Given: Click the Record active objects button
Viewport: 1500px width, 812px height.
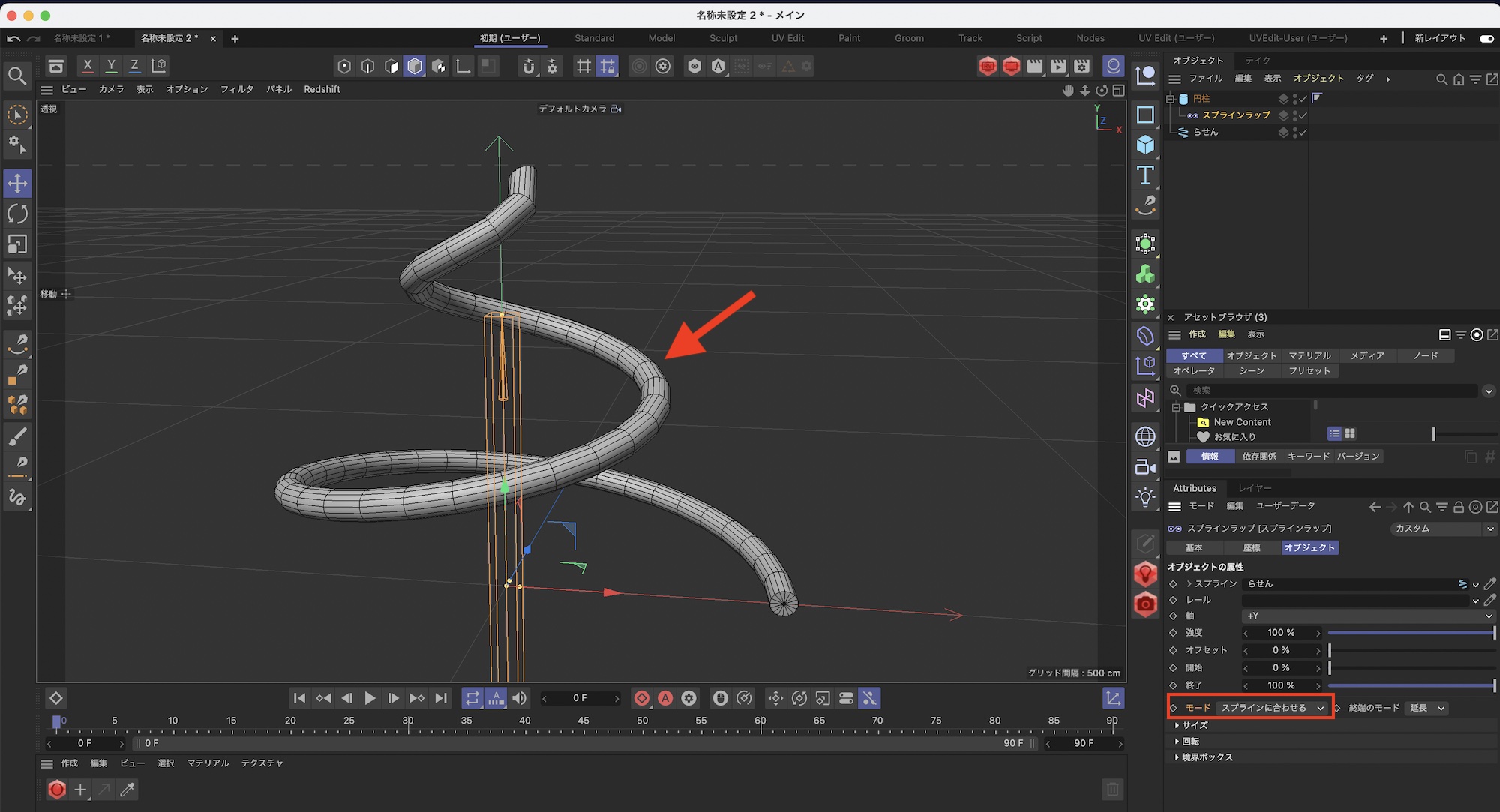Looking at the screenshot, I should [642, 698].
